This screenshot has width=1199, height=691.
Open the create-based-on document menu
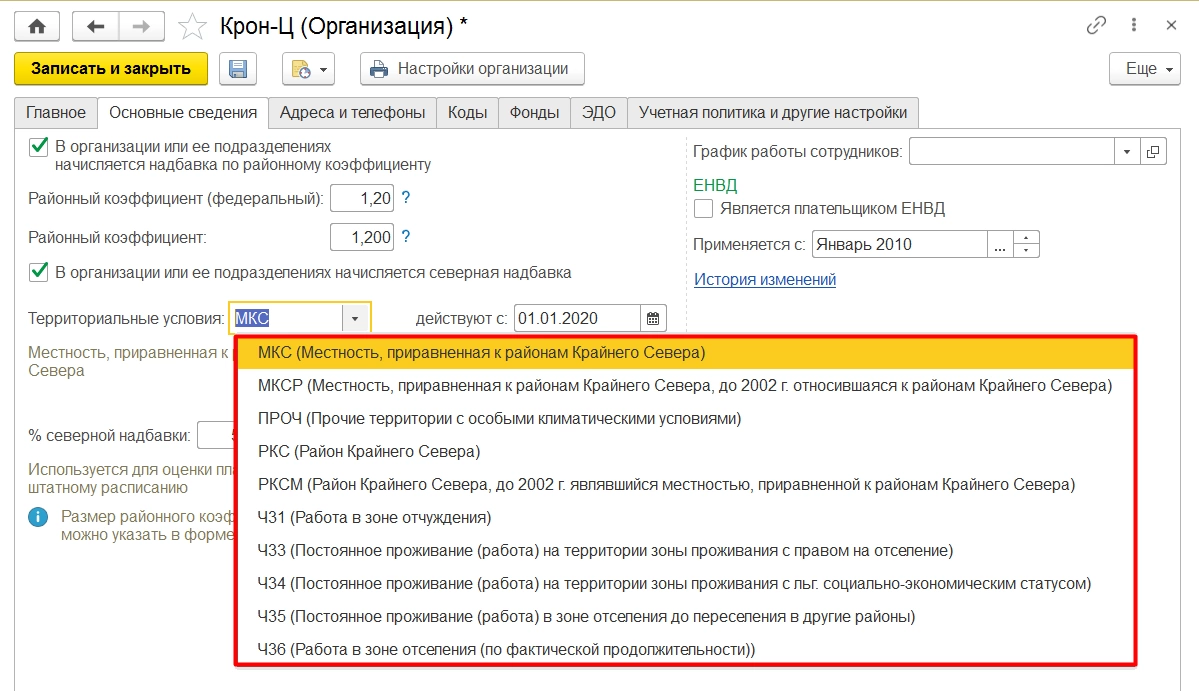308,69
